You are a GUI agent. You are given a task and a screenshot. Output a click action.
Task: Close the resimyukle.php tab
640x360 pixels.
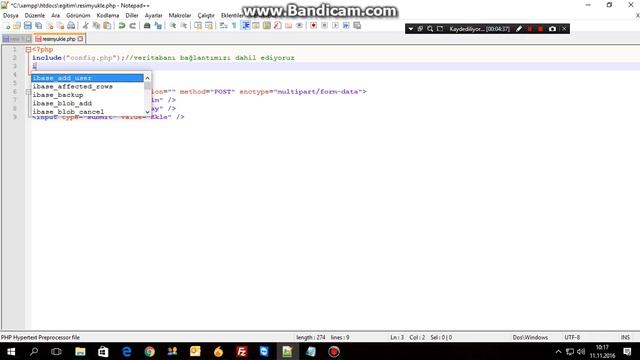[x=80, y=39]
